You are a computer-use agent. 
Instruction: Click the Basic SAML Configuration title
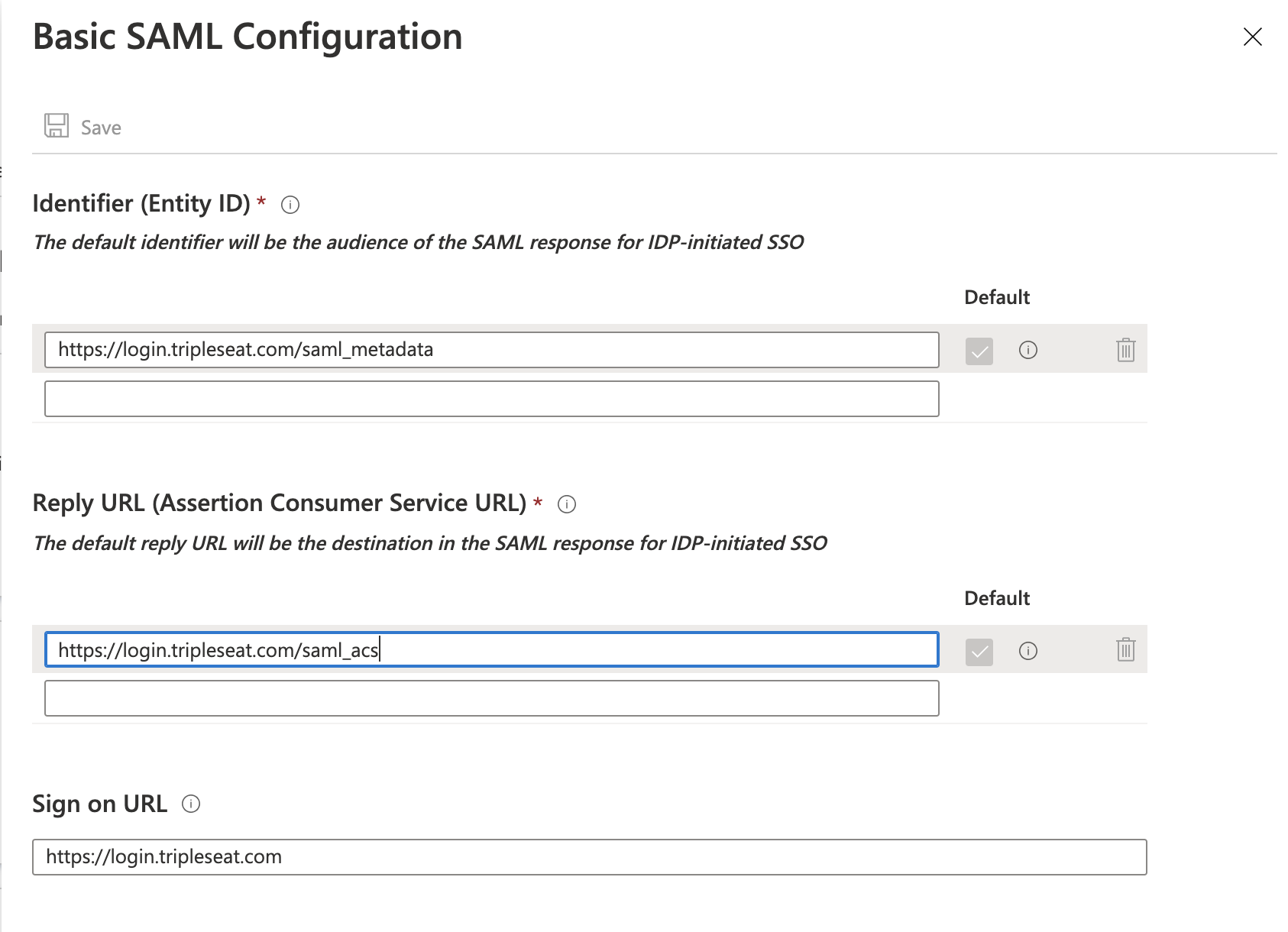click(x=248, y=37)
